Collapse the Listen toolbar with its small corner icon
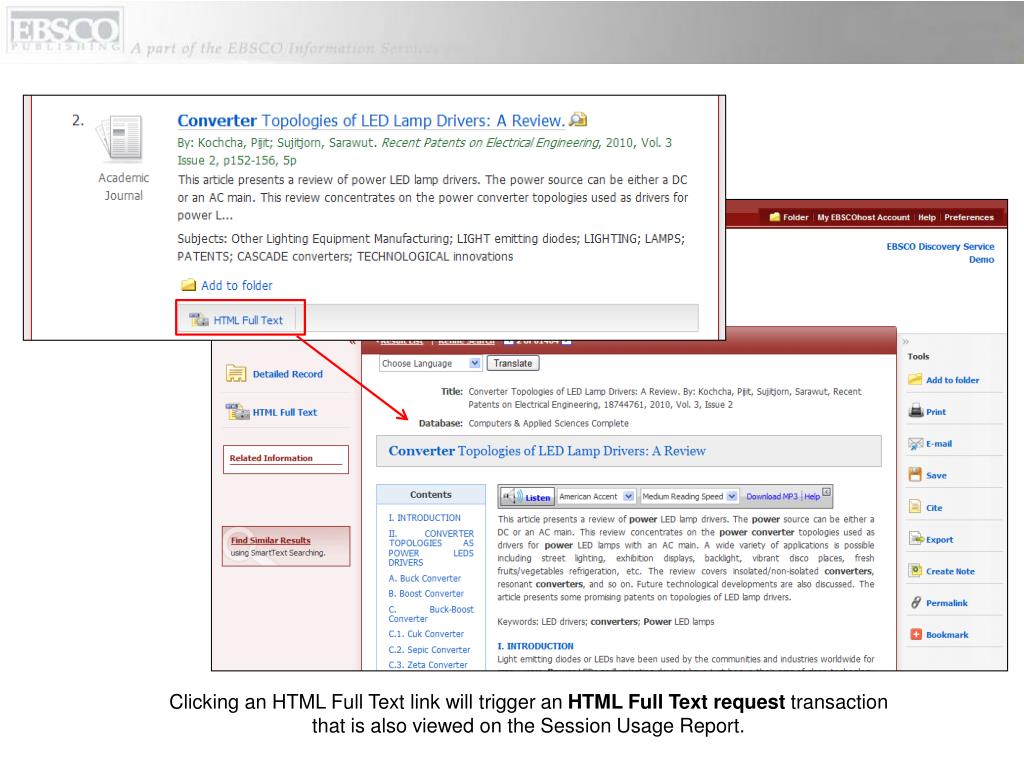The width and height of the screenshot is (1024, 768). click(x=826, y=492)
